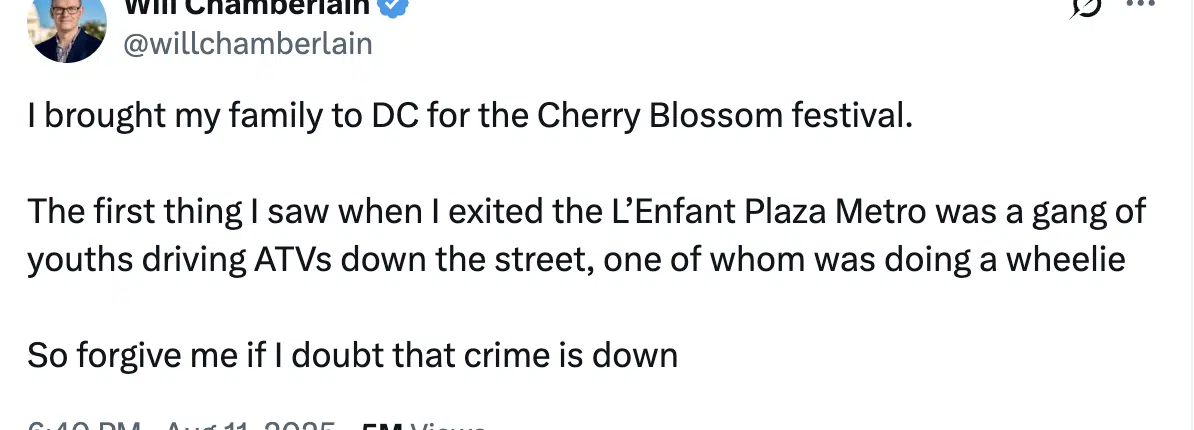Click the Will Chamberlain display name

[247, 8]
